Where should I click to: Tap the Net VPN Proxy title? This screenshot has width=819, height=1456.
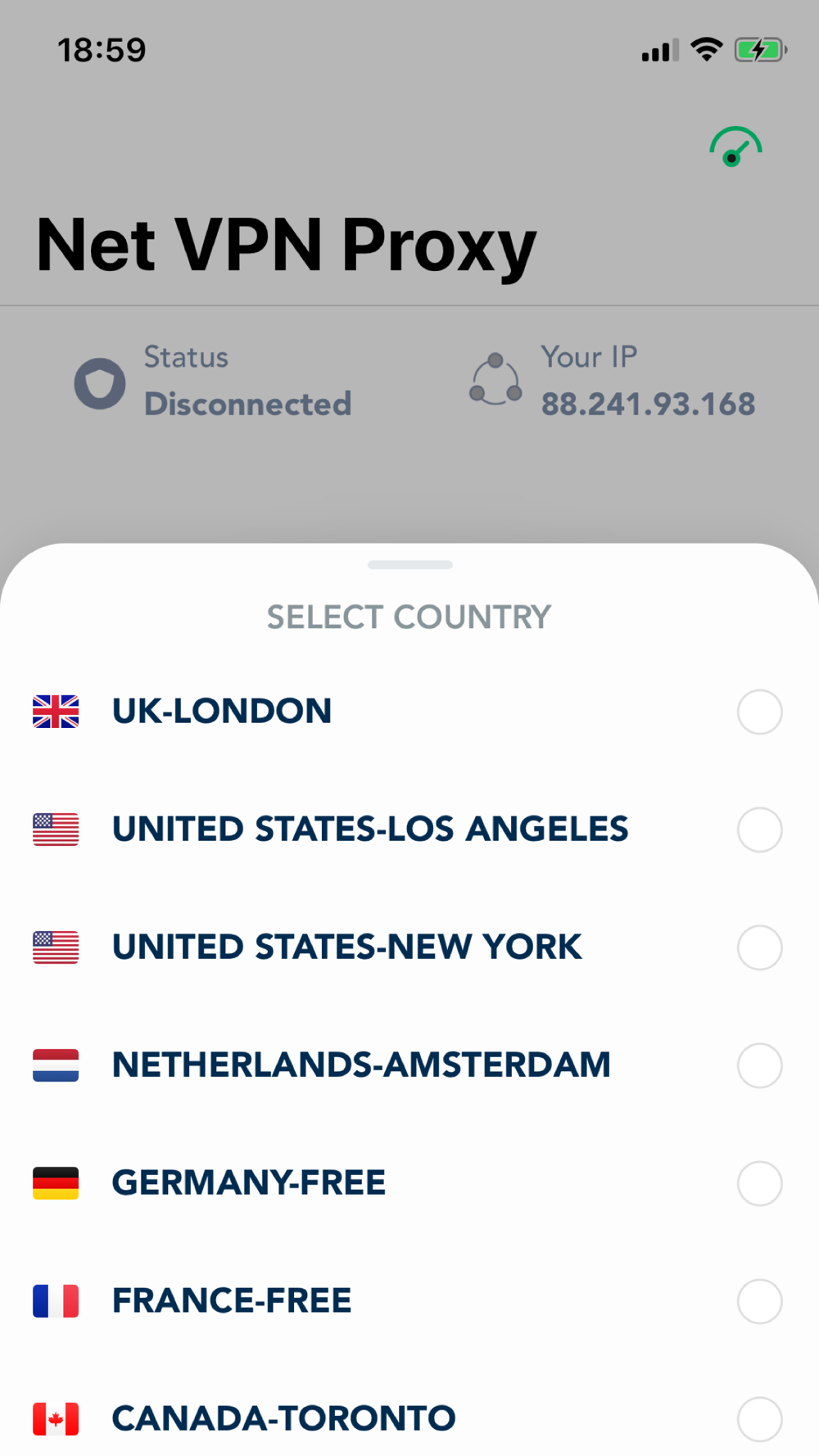[x=286, y=246]
